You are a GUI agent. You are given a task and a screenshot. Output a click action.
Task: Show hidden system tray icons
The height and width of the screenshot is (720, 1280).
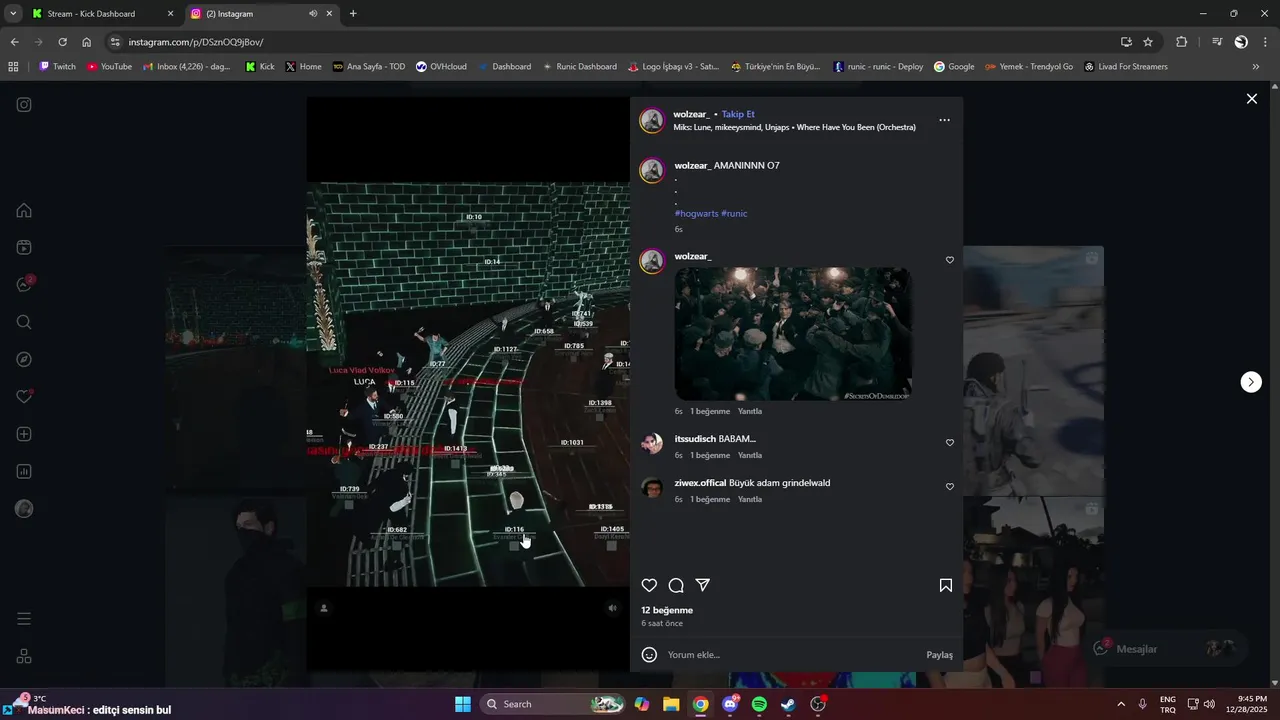(1120, 704)
